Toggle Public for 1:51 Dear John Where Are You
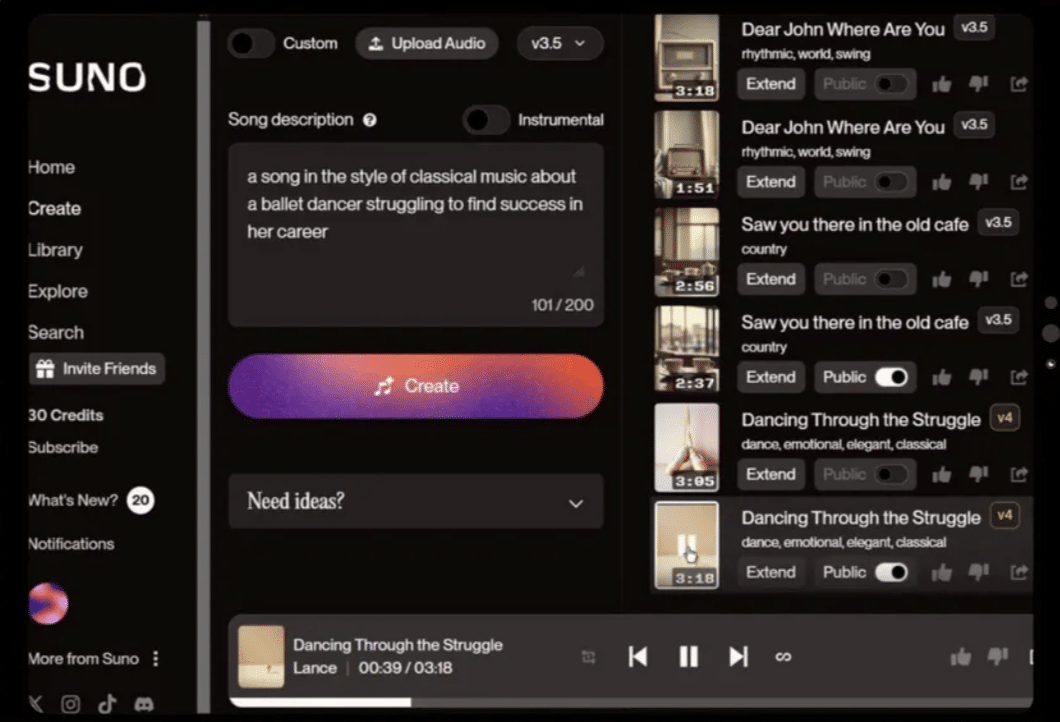The height and width of the screenshot is (722, 1060). click(x=891, y=183)
